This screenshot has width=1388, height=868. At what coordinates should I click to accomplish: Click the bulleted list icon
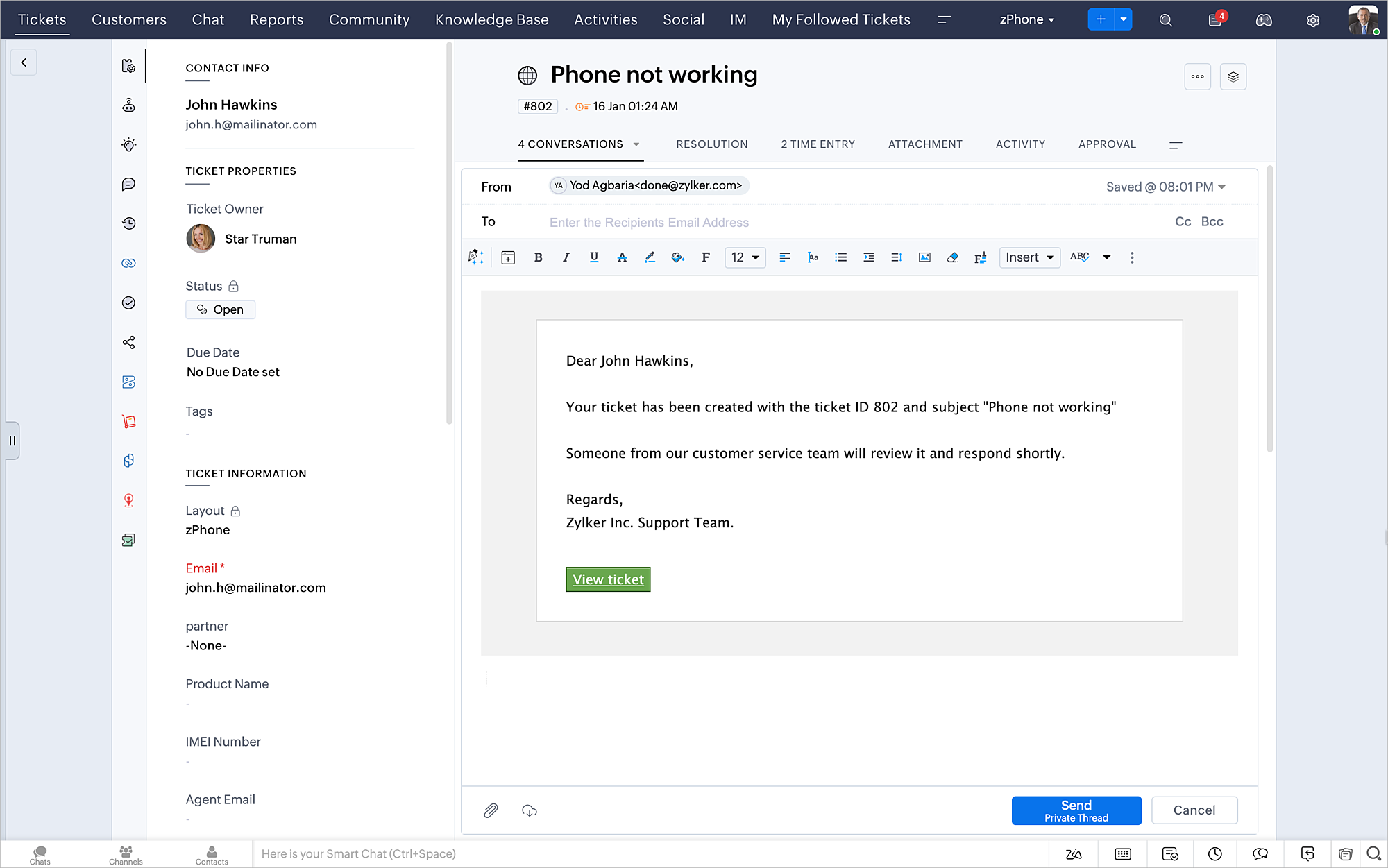pos(840,257)
